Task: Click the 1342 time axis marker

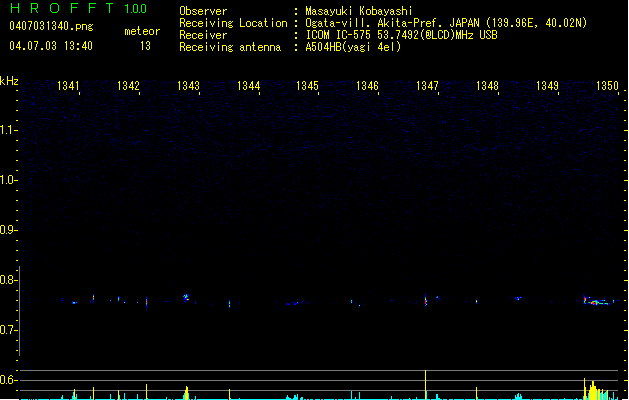Action: click(x=128, y=86)
